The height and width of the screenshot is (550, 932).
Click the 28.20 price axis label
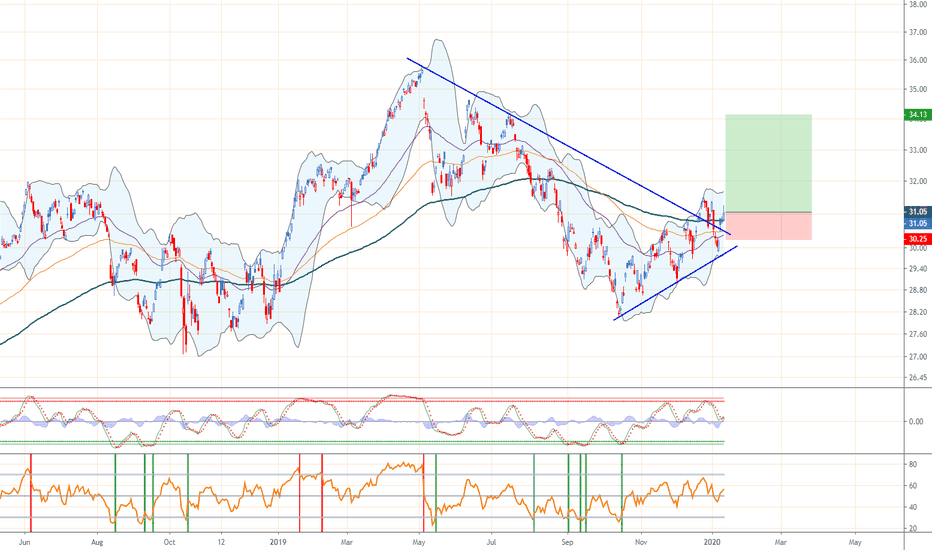918,312
